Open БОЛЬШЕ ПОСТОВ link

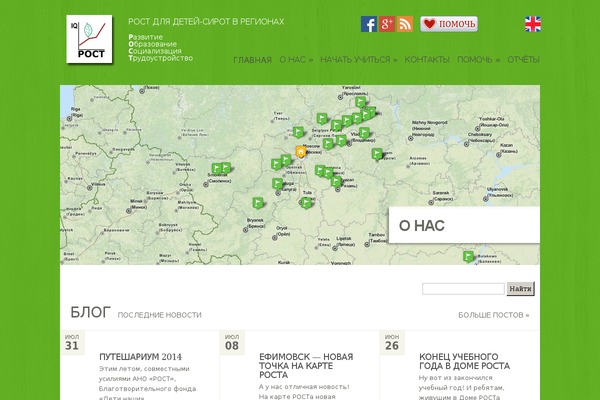point(494,315)
